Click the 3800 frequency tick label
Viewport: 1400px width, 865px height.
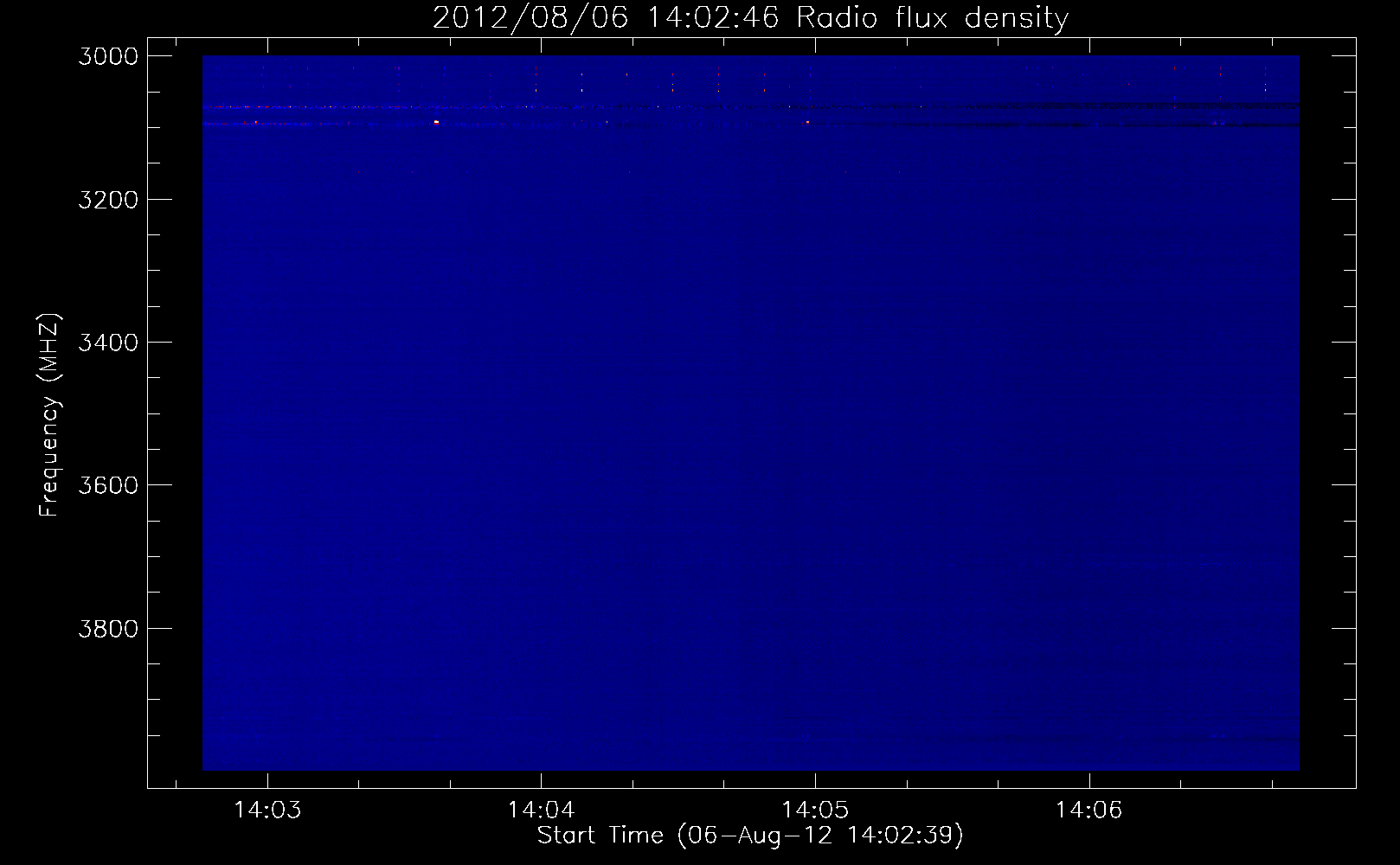pos(108,628)
